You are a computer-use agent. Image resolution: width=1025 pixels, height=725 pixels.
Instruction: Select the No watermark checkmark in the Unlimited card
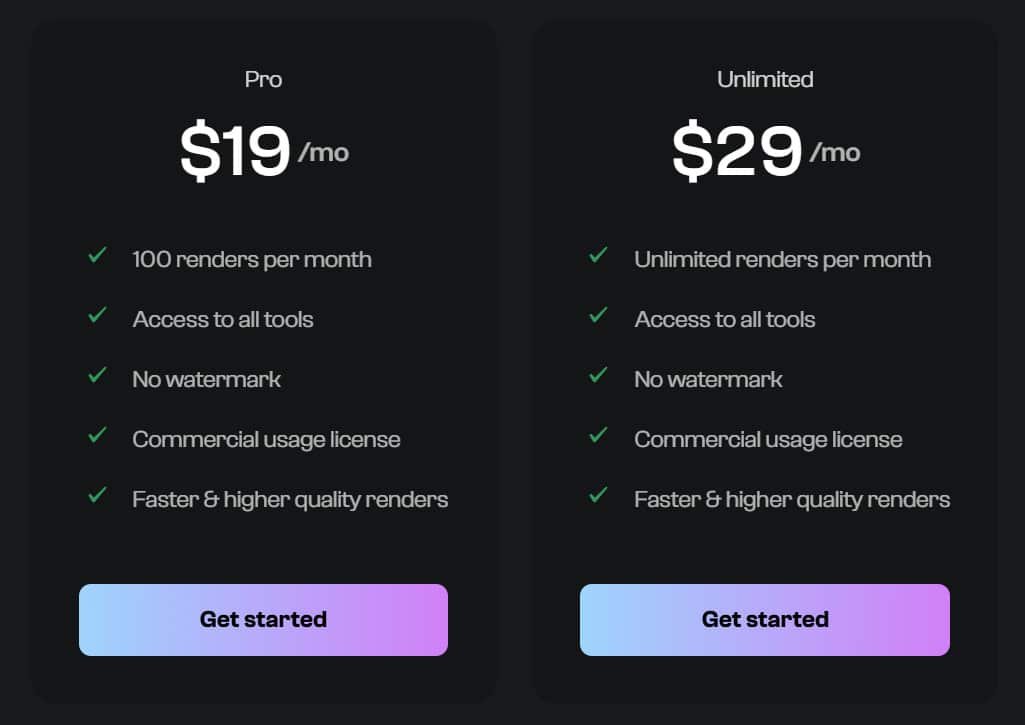pos(599,375)
